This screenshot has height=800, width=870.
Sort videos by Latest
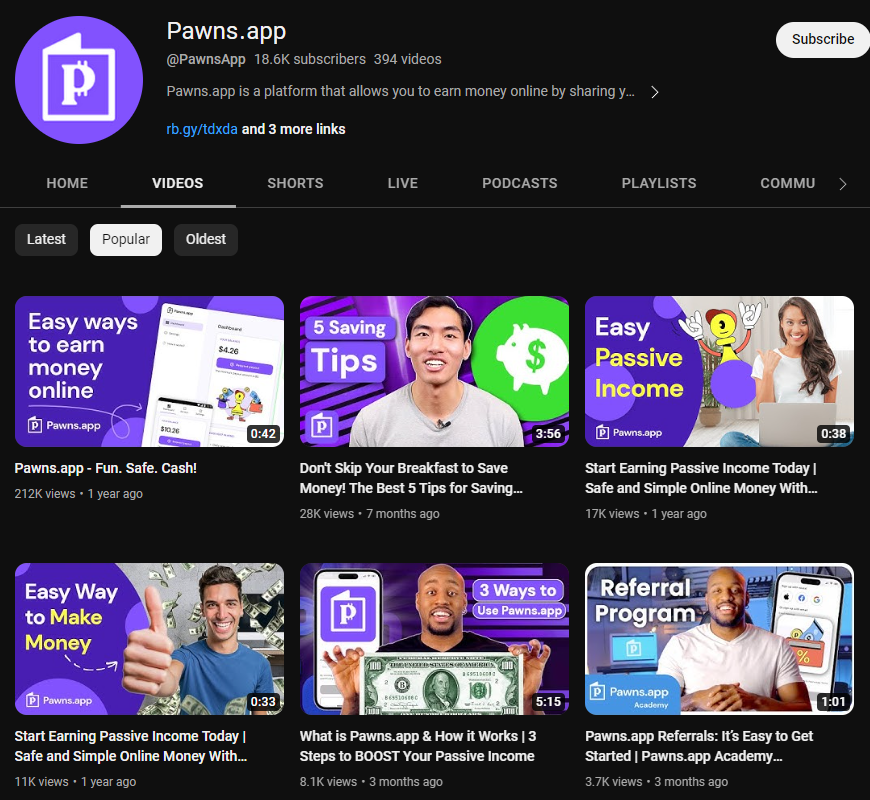[47, 240]
